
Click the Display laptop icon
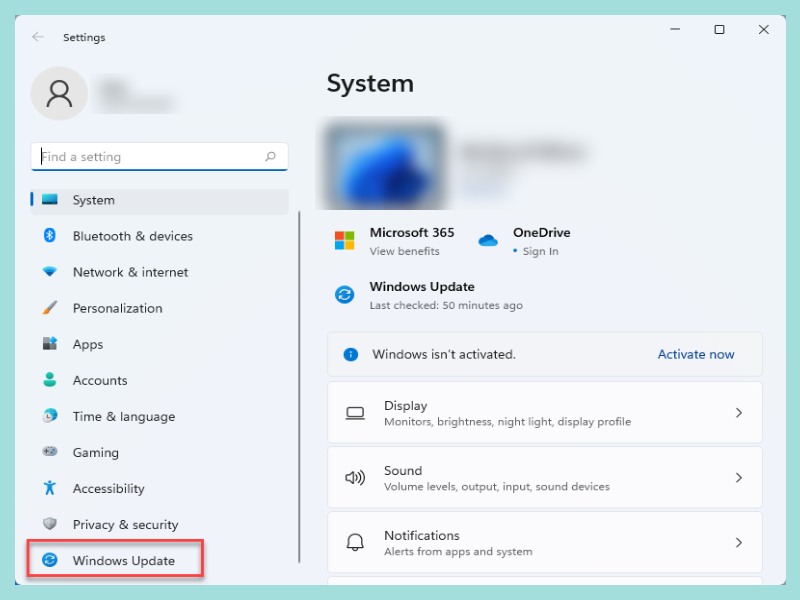[355, 413]
